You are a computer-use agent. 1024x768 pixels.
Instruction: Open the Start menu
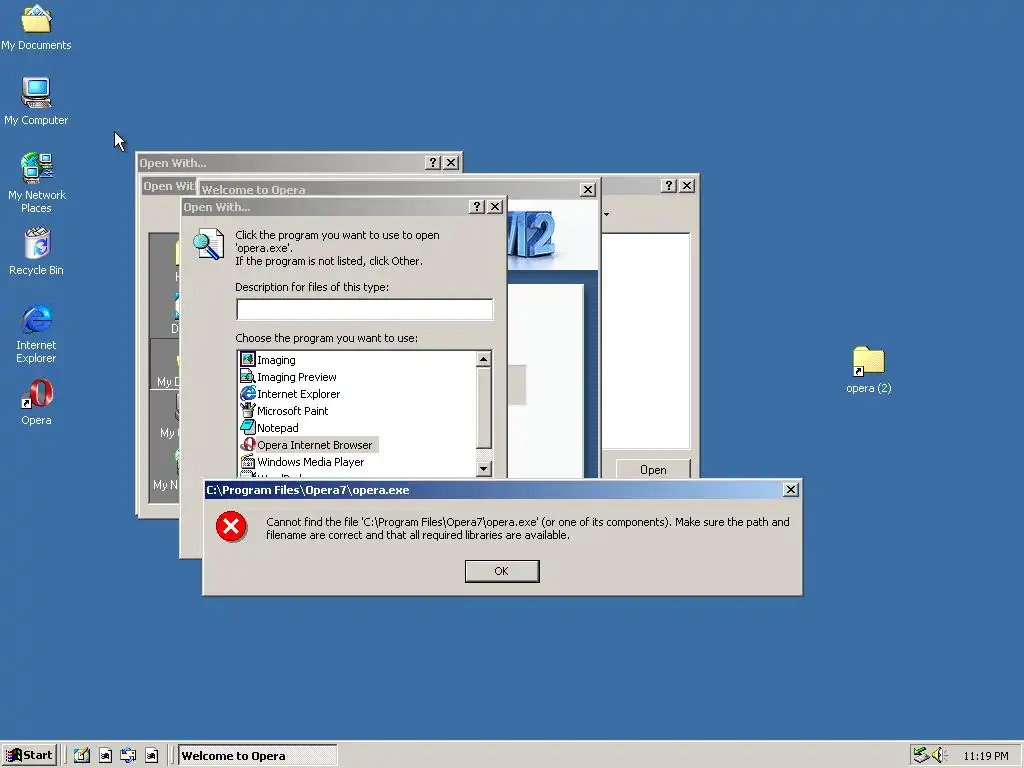coord(29,755)
